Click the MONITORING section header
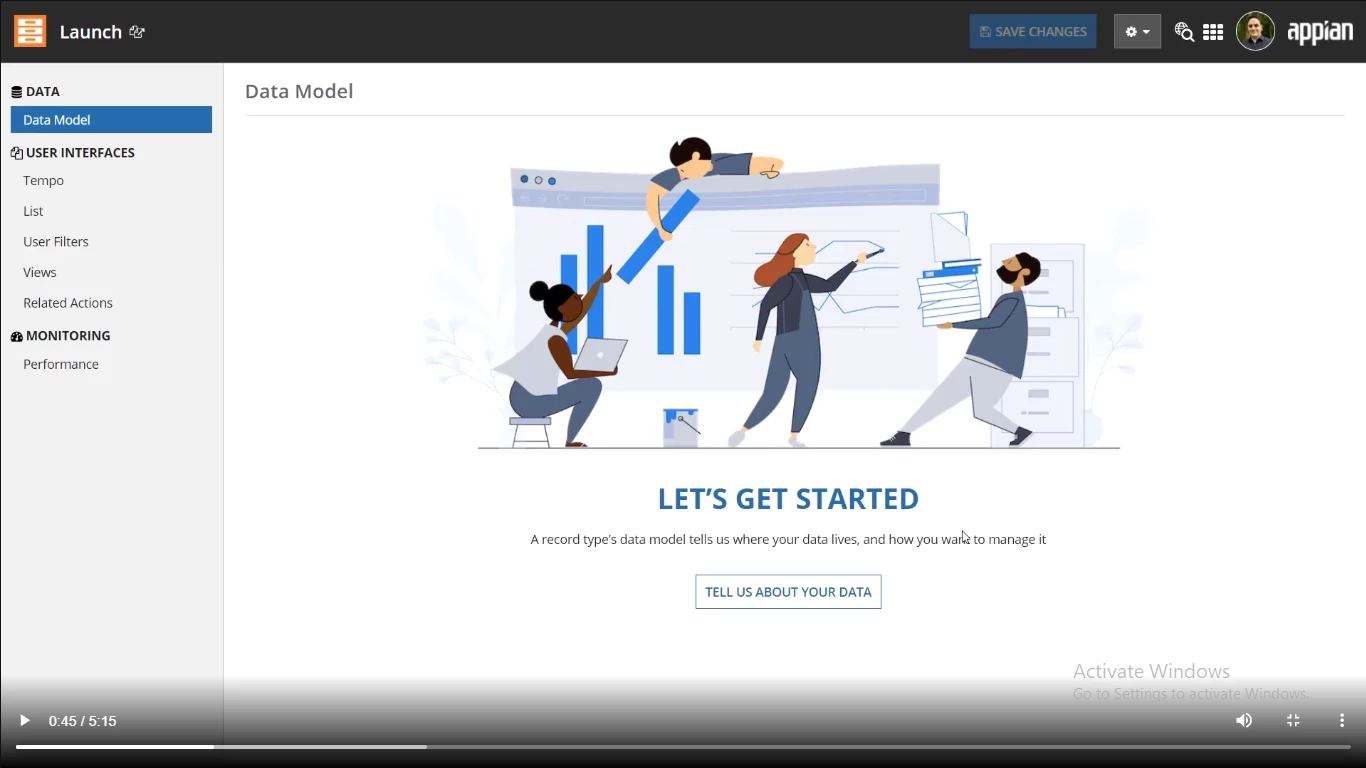 point(61,336)
